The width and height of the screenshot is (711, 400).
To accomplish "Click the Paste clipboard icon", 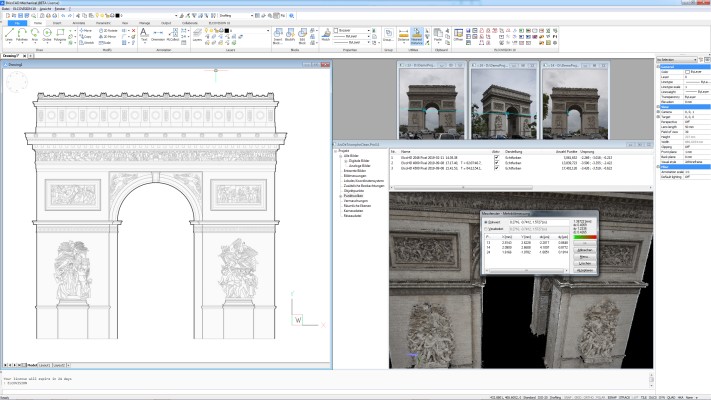I will 438,35.
